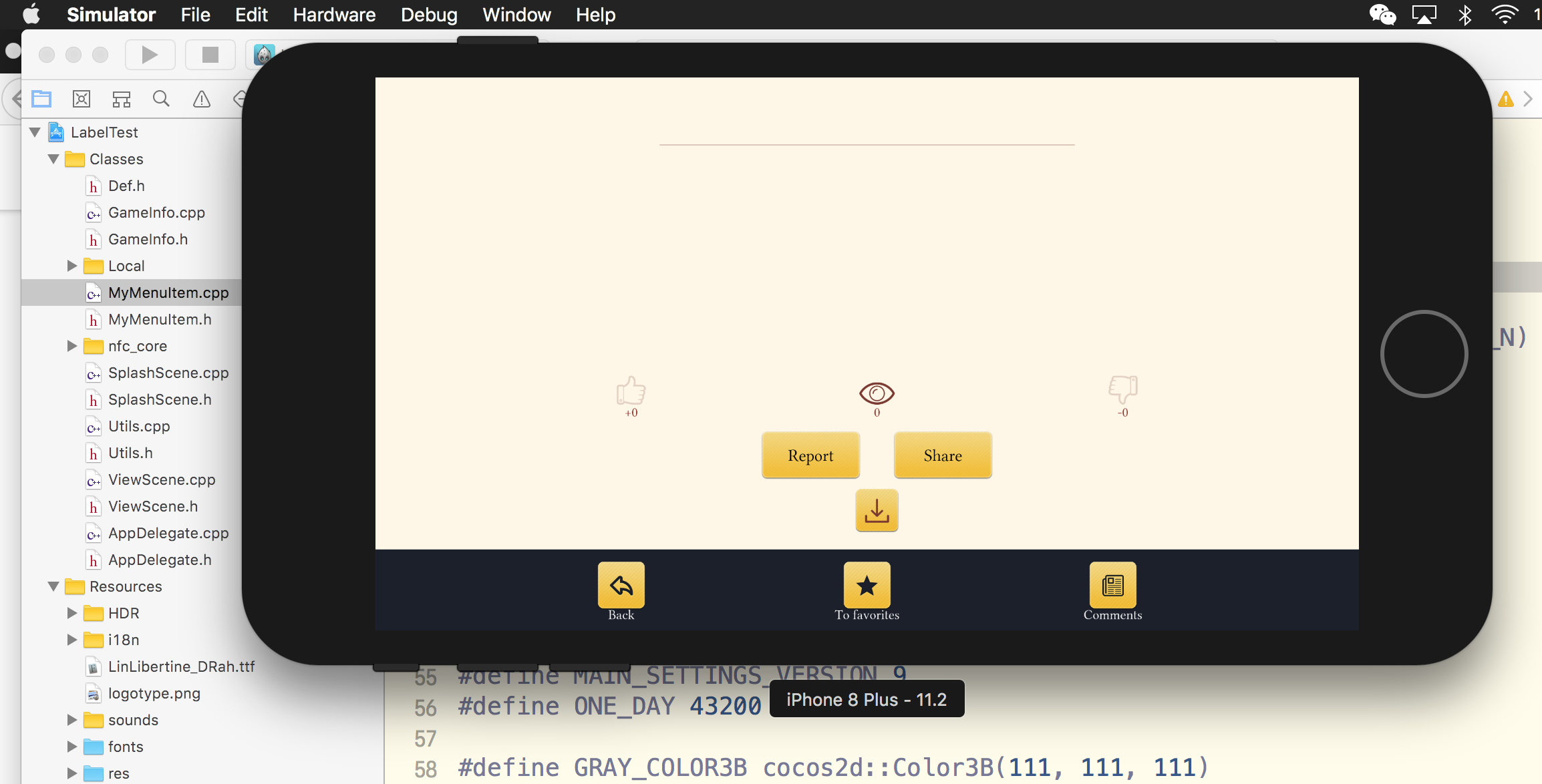Open the Debug menu
Screen dimensions: 1542x784
click(x=429, y=15)
